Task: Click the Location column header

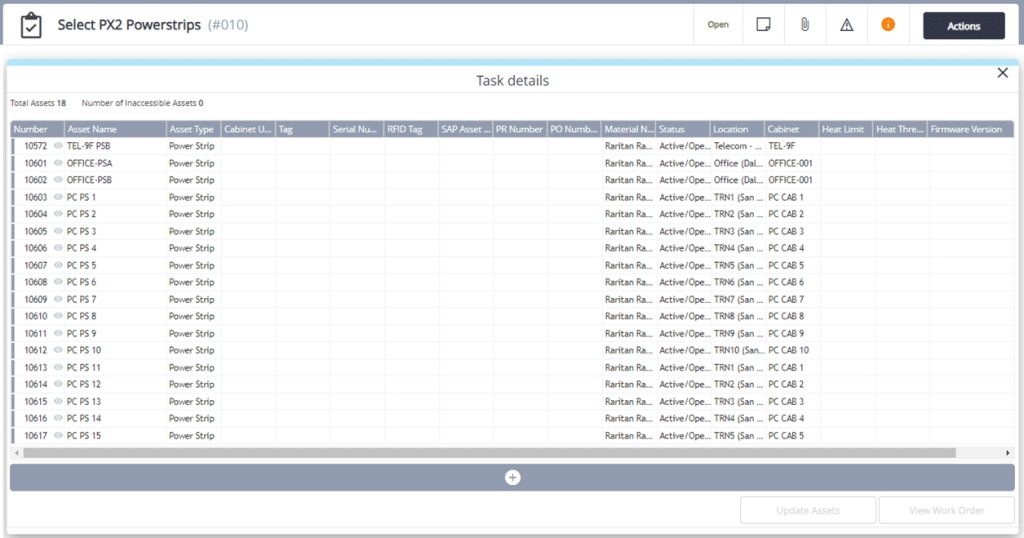Action: 730,129
